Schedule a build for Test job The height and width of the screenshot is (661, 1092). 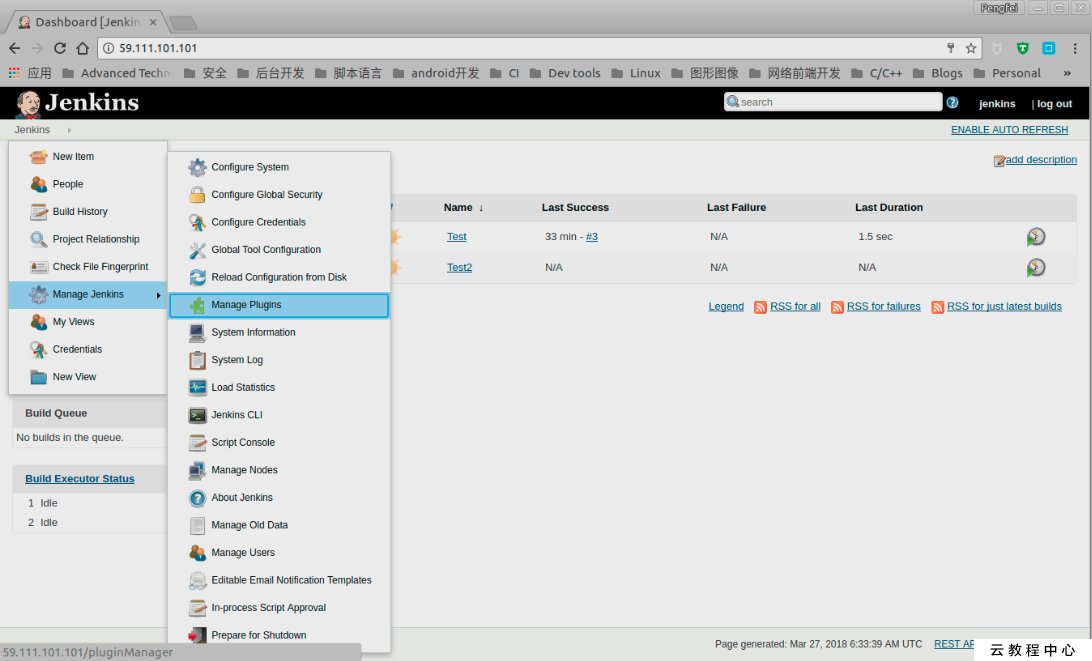(x=1036, y=237)
